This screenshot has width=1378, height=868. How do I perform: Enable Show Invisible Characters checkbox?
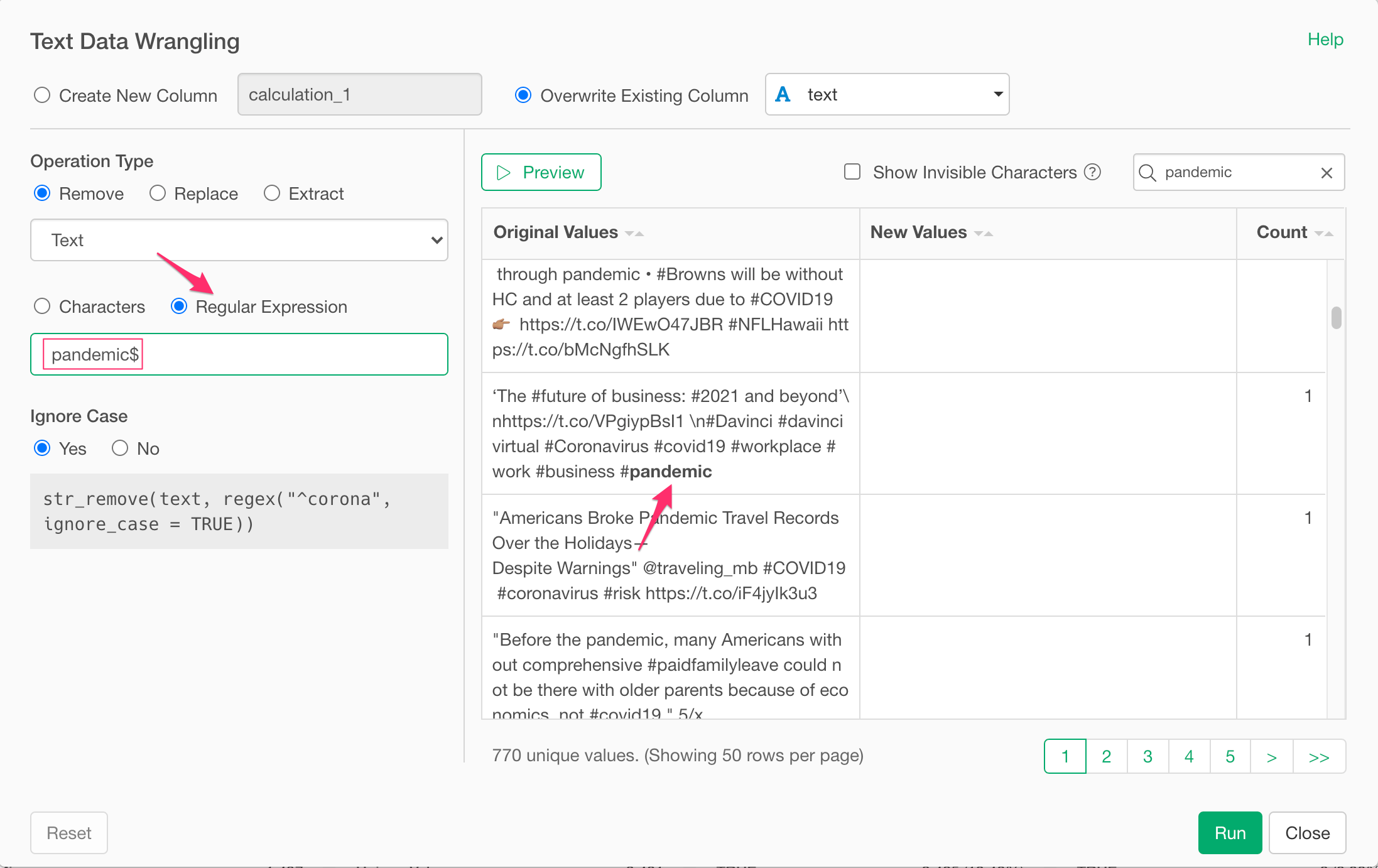[x=852, y=172]
